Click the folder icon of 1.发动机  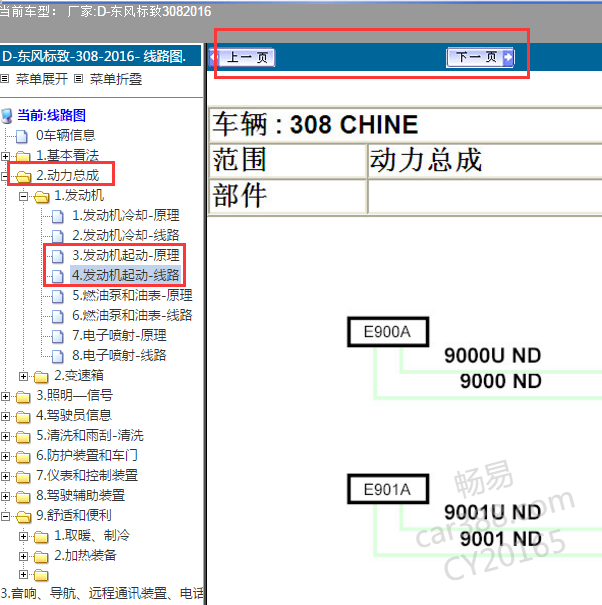41,197
